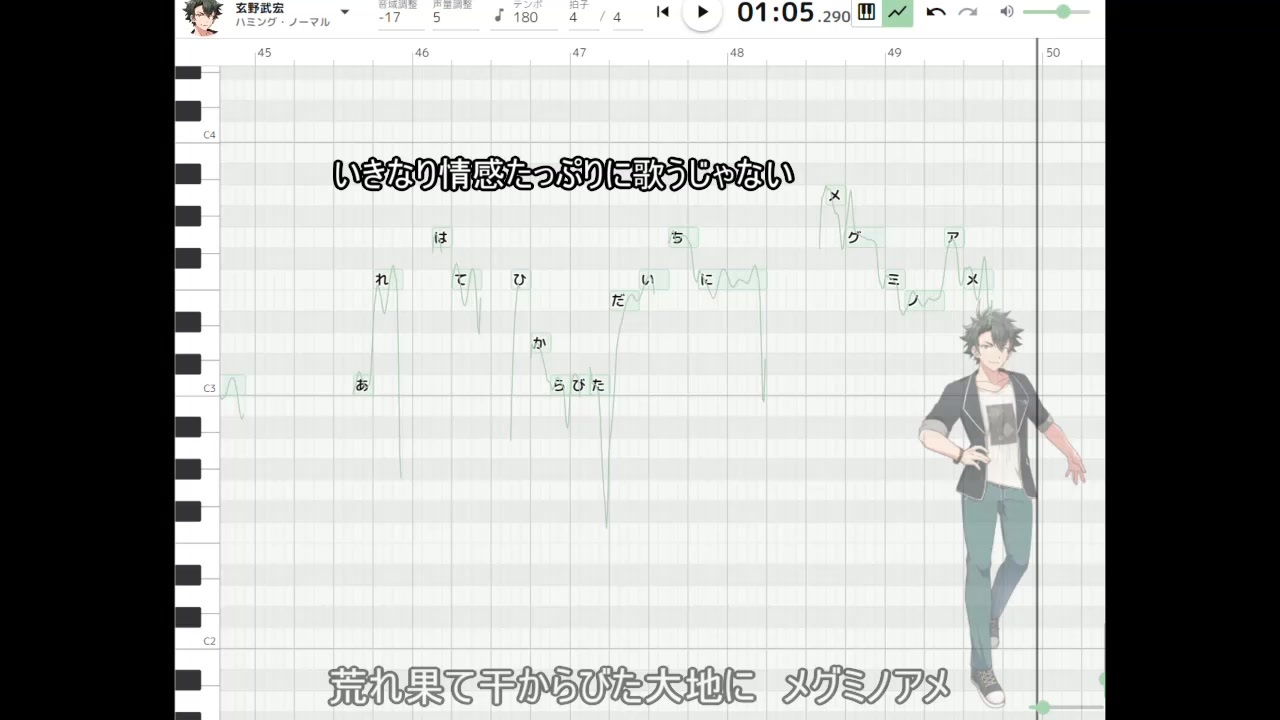Select the ひ note

(520, 280)
